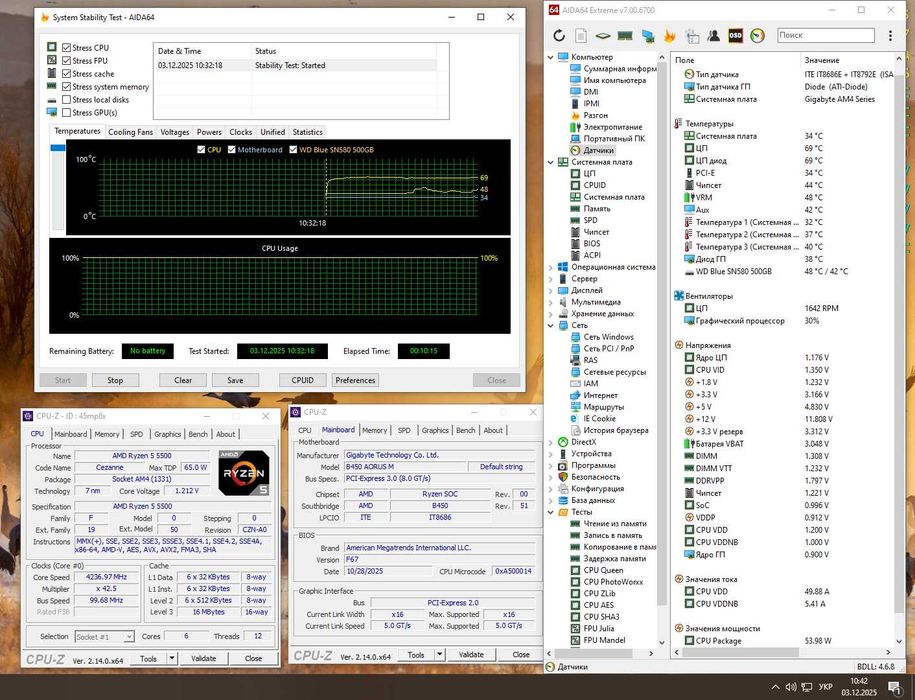The width and height of the screenshot is (915, 700).
Task: Click the gauge benchmark icon in AIDA64 toolbar
Action: [757, 36]
